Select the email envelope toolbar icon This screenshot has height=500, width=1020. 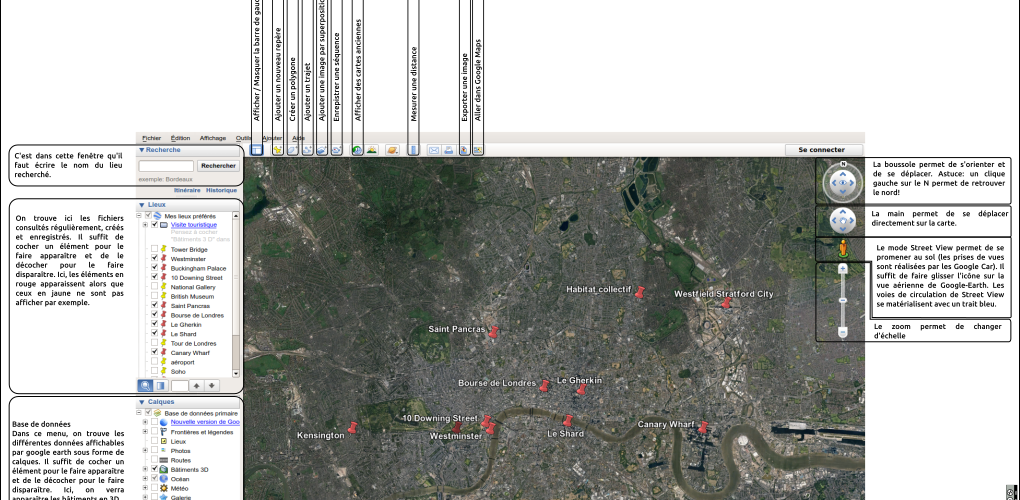pos(434,150)
